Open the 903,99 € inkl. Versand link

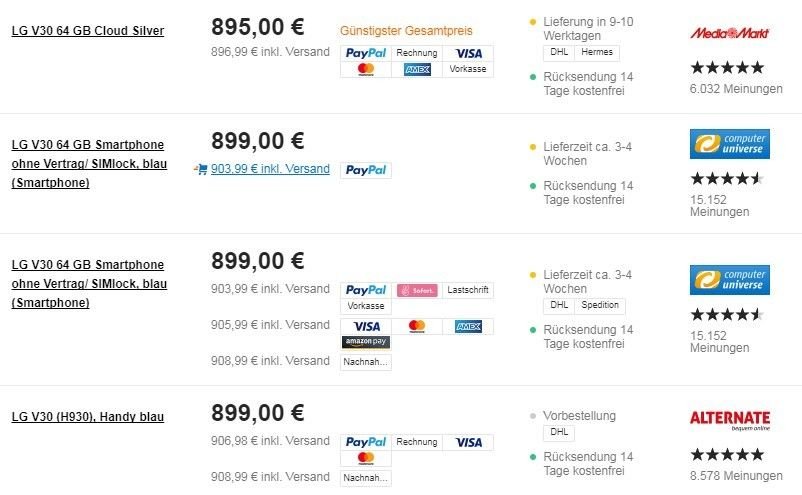pyautogui.click(x=270, y=169)
